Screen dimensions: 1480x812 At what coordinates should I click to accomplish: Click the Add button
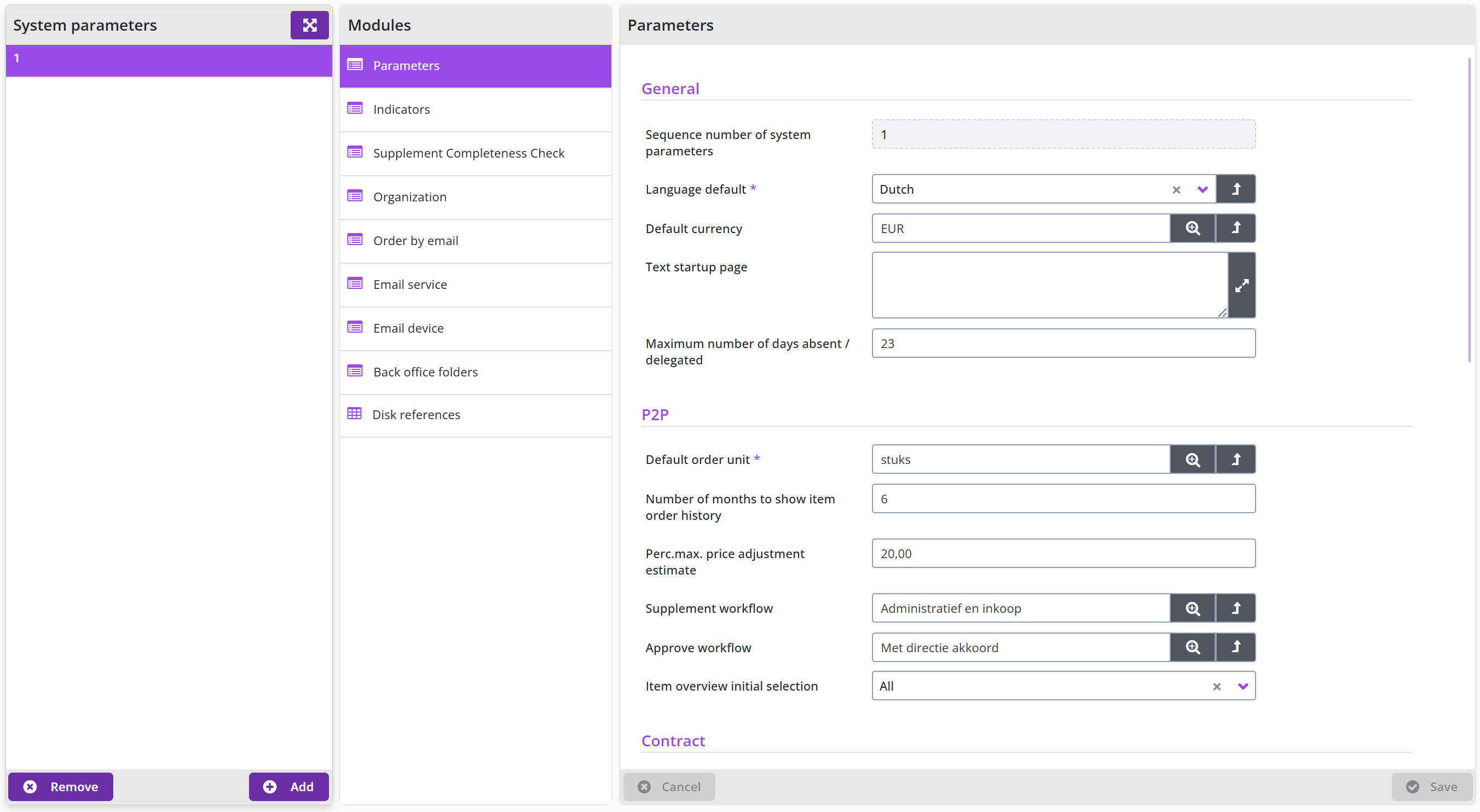(288, 786)
